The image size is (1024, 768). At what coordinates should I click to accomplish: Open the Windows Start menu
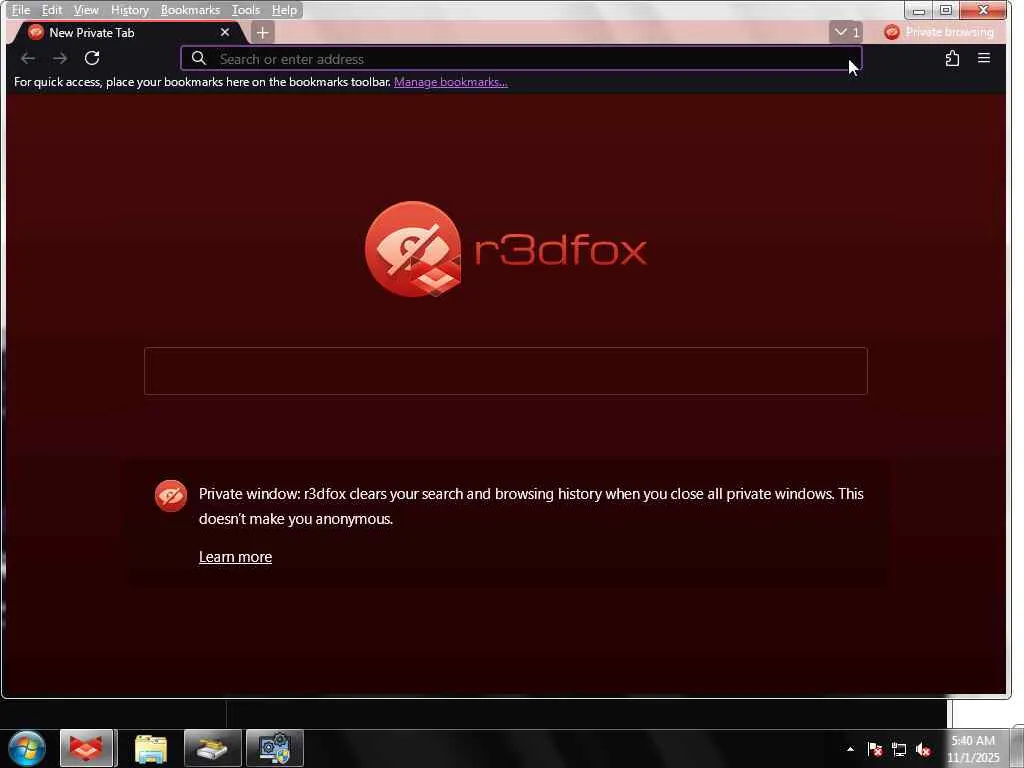coord(27,748)
